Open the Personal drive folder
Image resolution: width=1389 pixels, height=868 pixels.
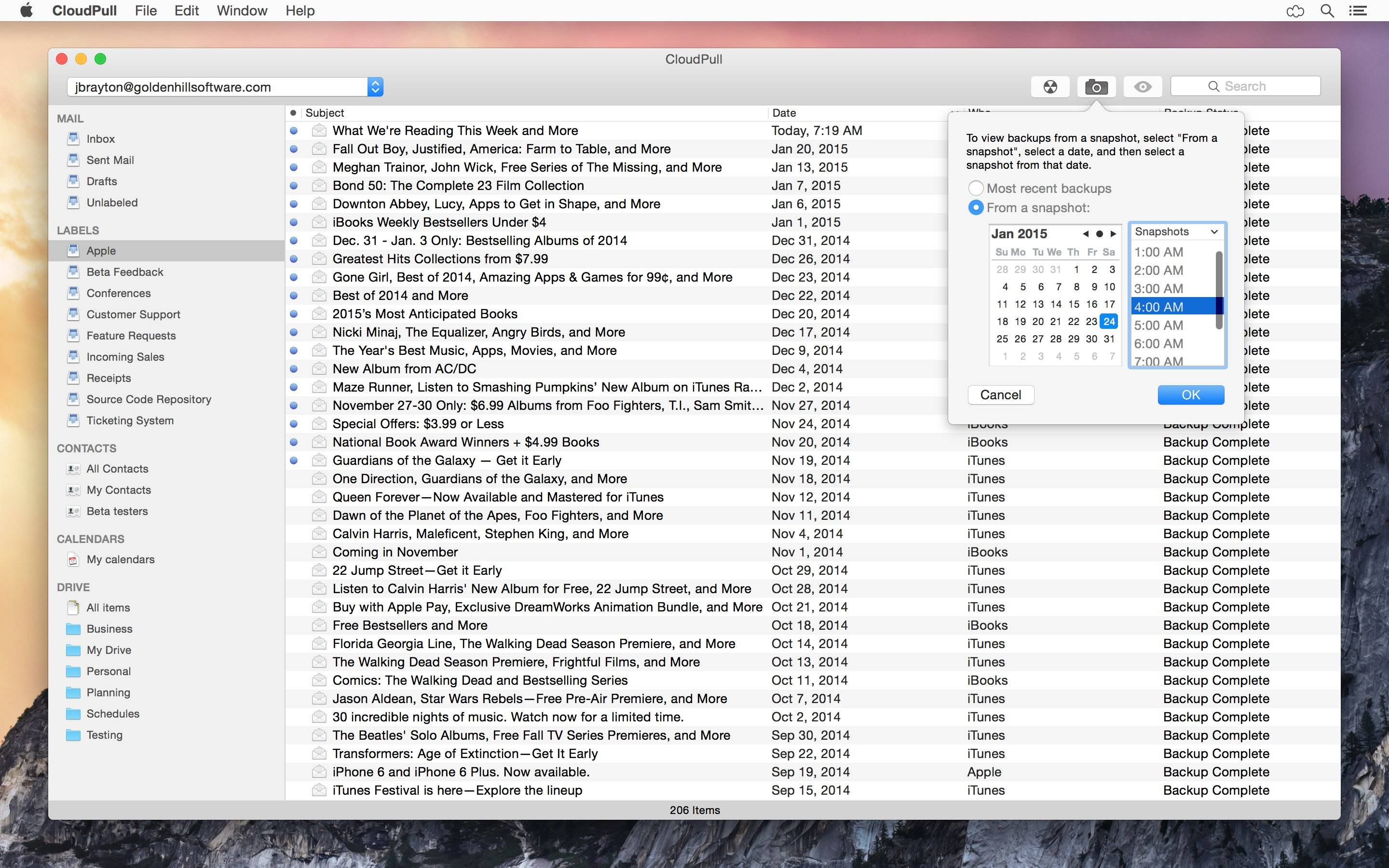[73, 672]
